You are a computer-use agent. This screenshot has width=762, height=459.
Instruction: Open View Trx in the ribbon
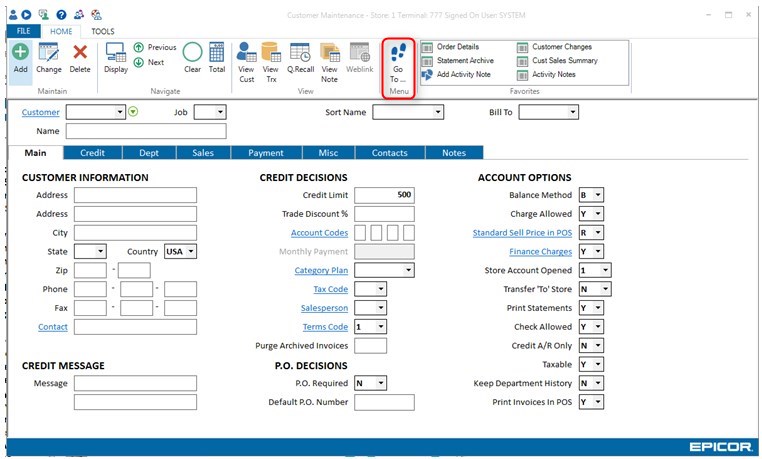pos(270,57)
